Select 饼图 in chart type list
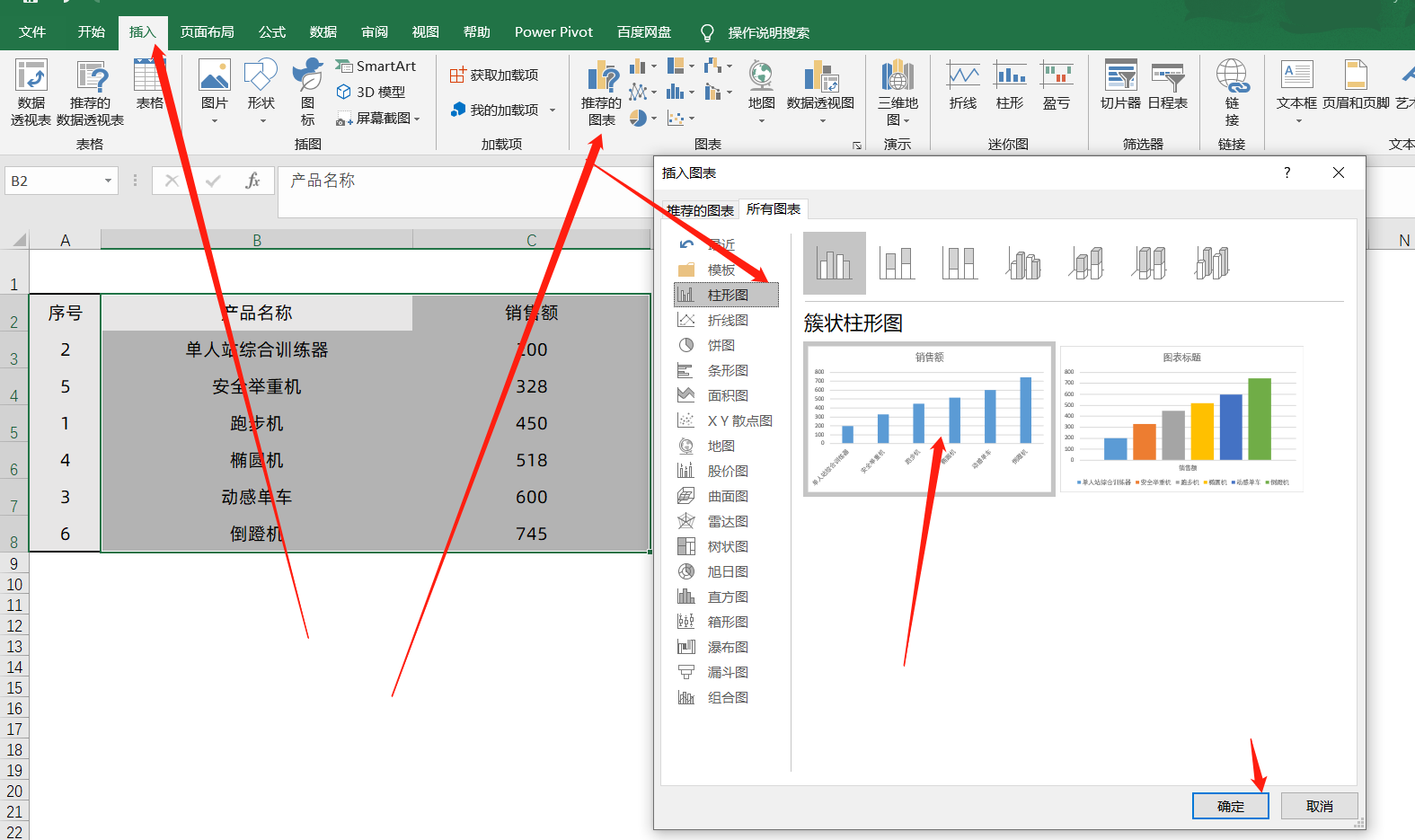1415x840 pixels. pyautogui.click(x=721, y=345)
